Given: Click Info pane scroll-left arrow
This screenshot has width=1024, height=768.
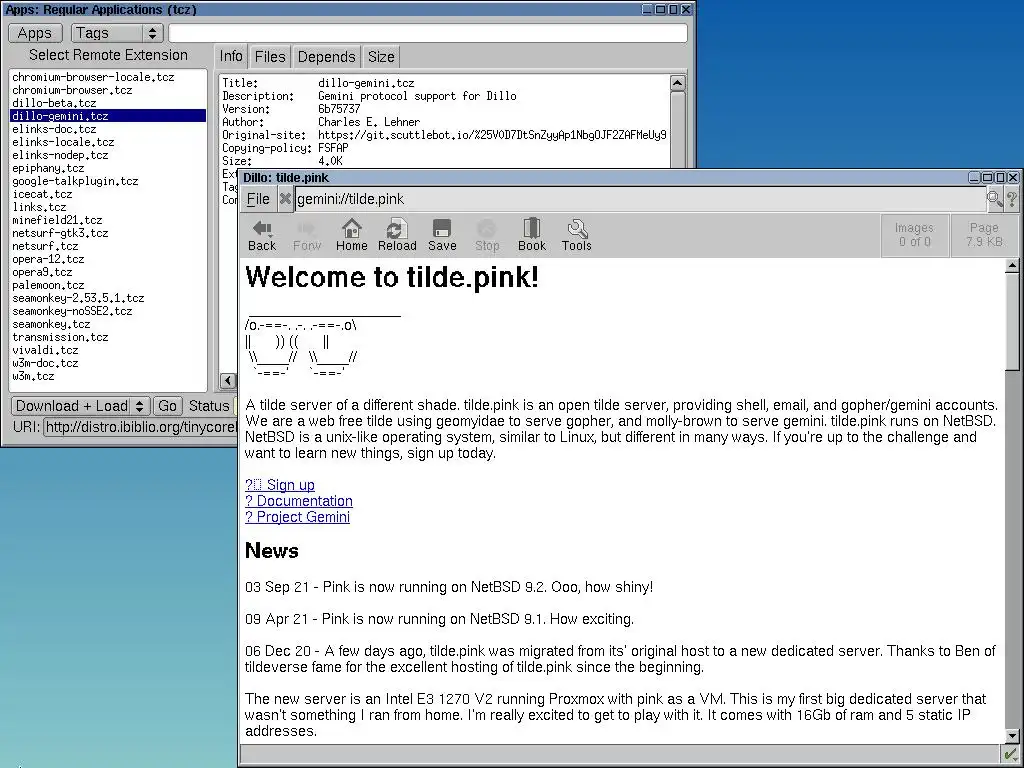Looking at the screenshot, I should click(x=228, y=381).
